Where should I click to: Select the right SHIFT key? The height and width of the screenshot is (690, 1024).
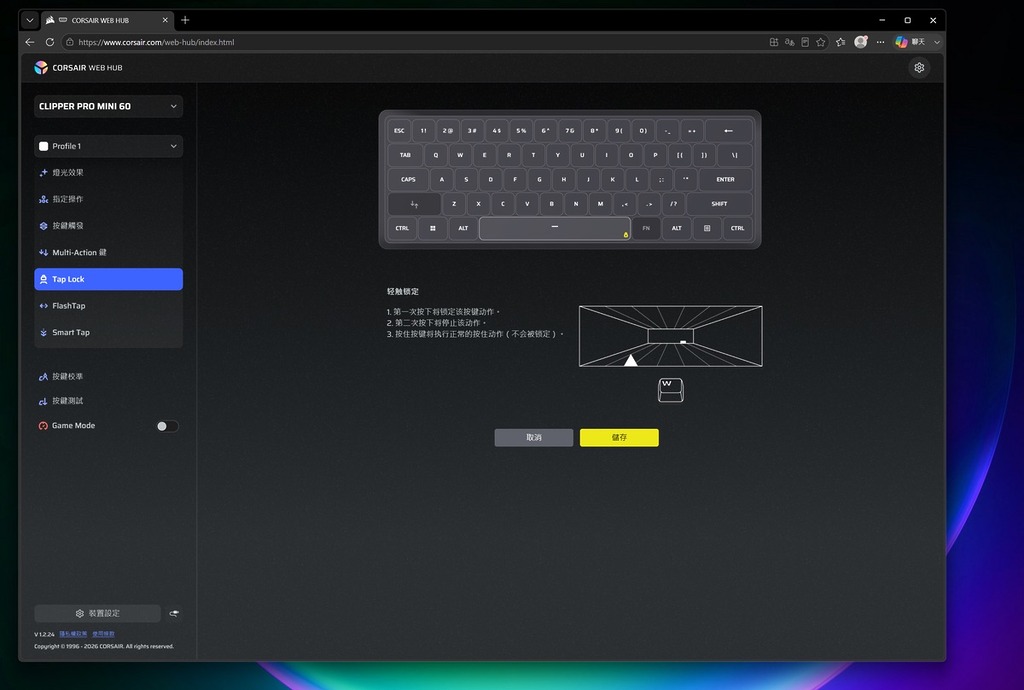pyautogui.click(x=719, y=204)
